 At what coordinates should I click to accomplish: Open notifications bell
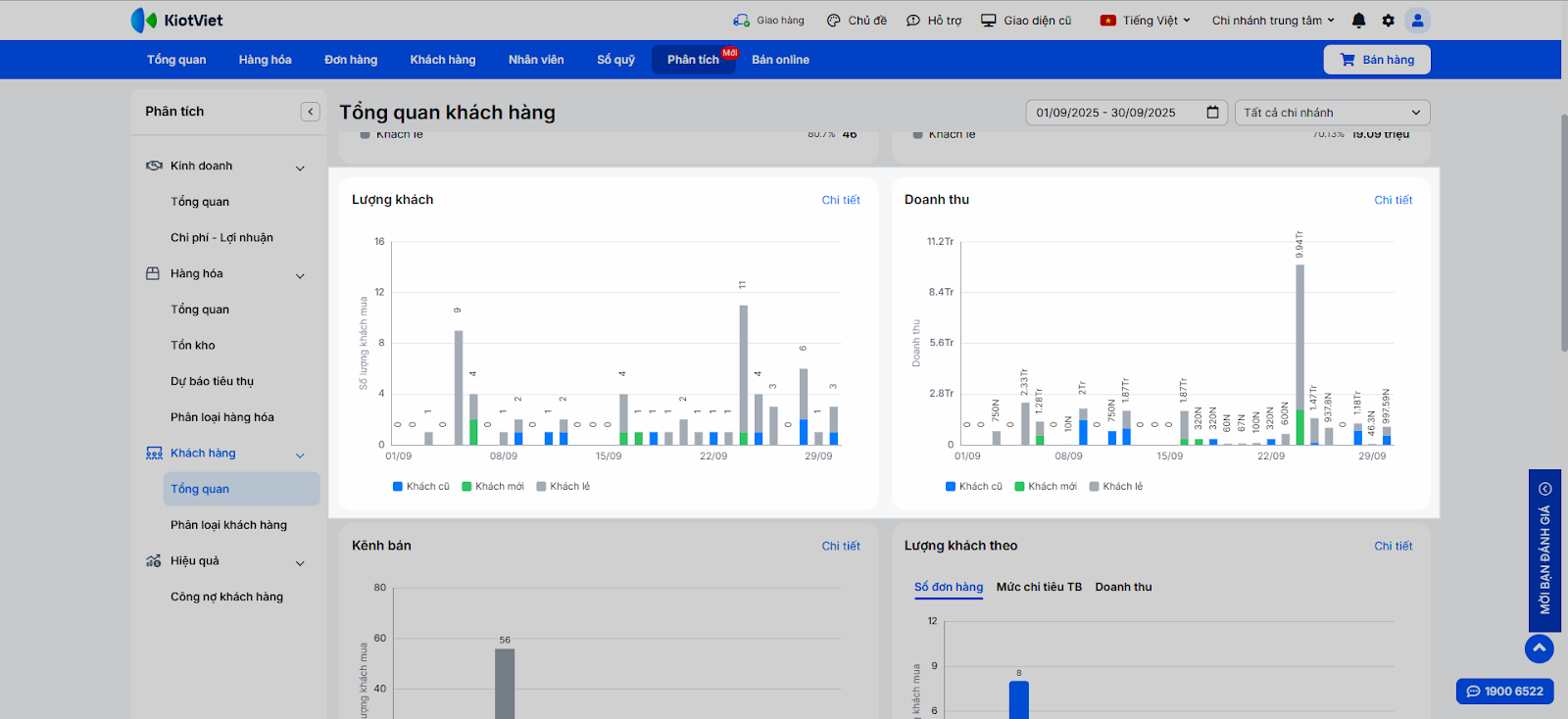pyautogui.click(x=1358, y=20)
